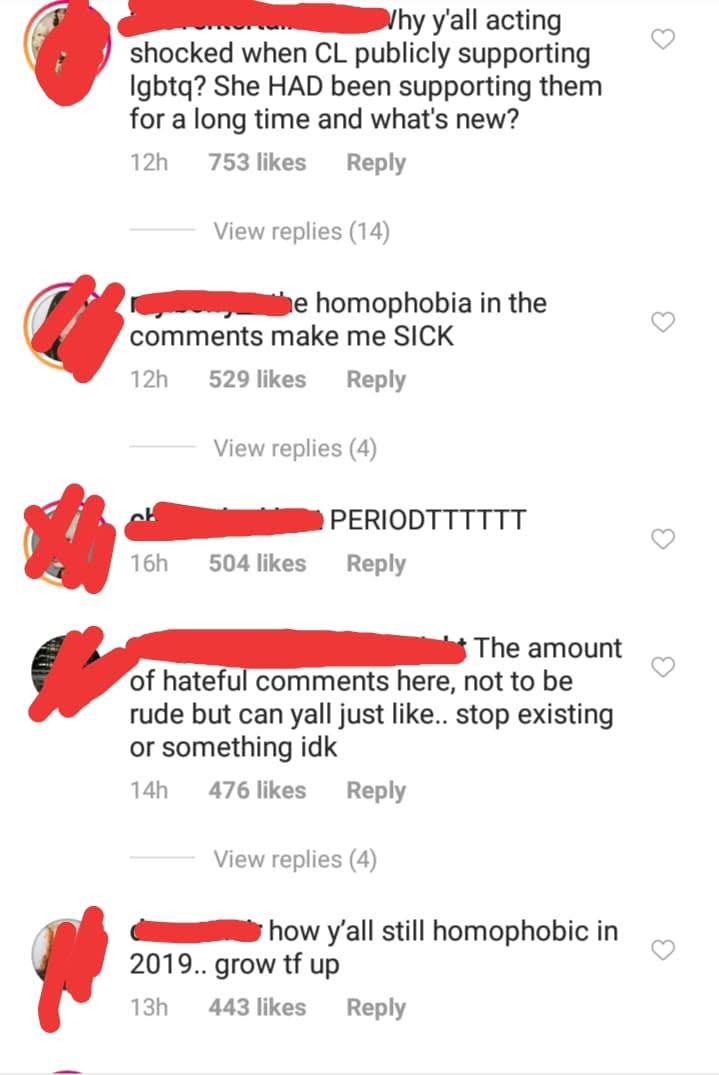Expand View replies (4) under 476 likes comment
The width and height of the screenshot is (719, 1075).
coord(295,859)
